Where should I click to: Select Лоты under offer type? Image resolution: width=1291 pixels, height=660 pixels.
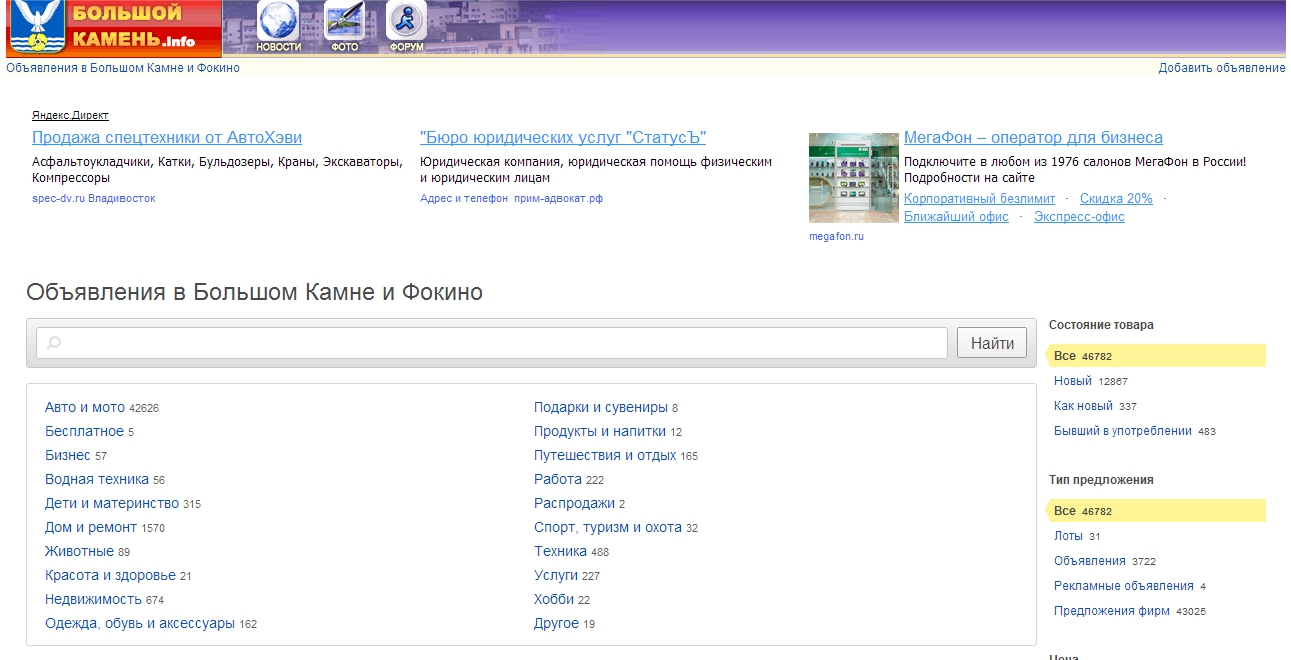[x=1068, y=536]
